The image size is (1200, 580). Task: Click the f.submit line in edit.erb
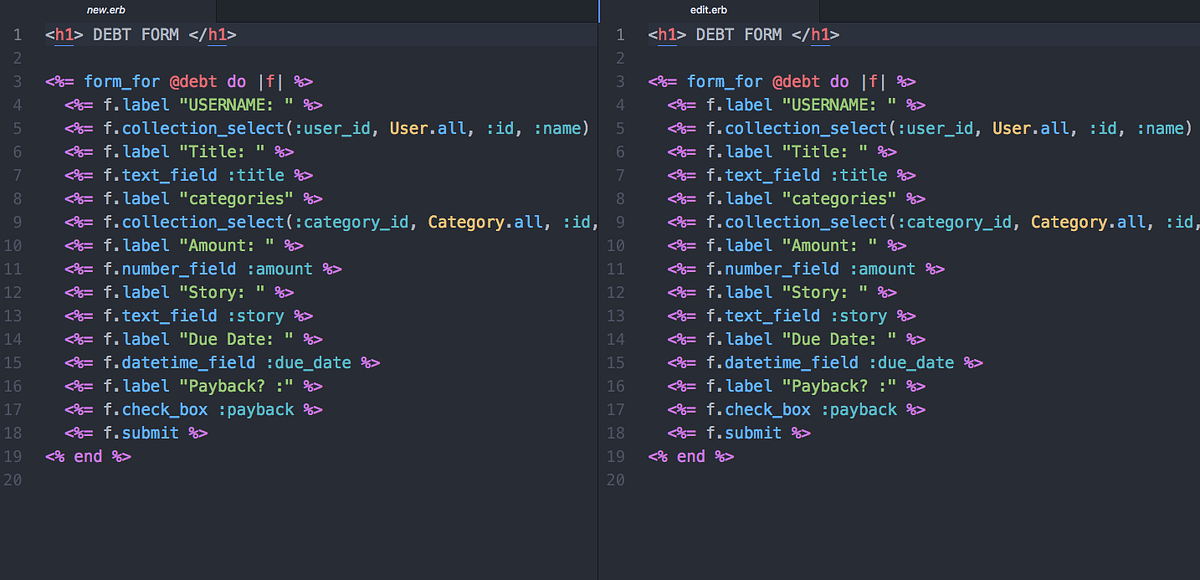pos(745,433)
